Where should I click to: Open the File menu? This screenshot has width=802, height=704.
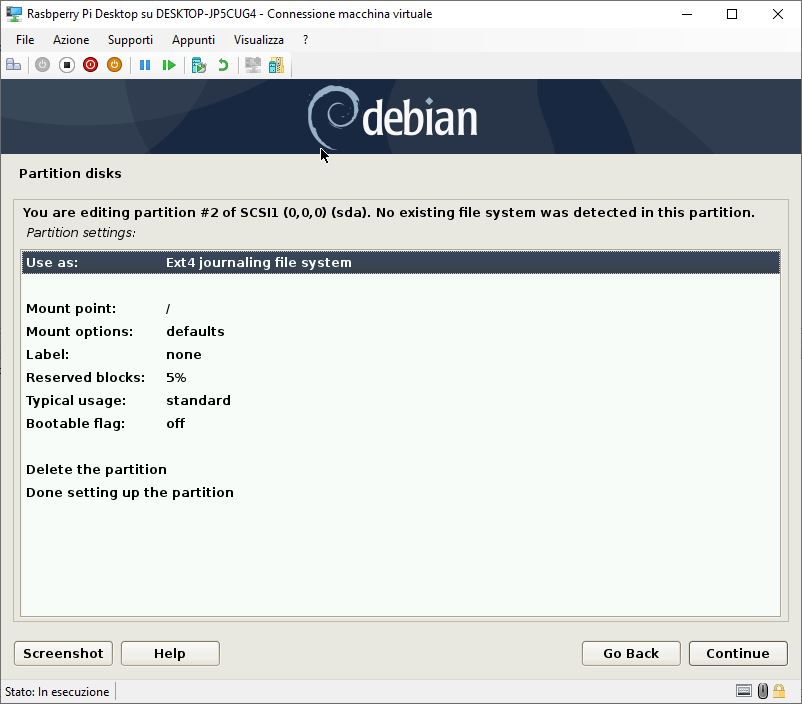25,39
